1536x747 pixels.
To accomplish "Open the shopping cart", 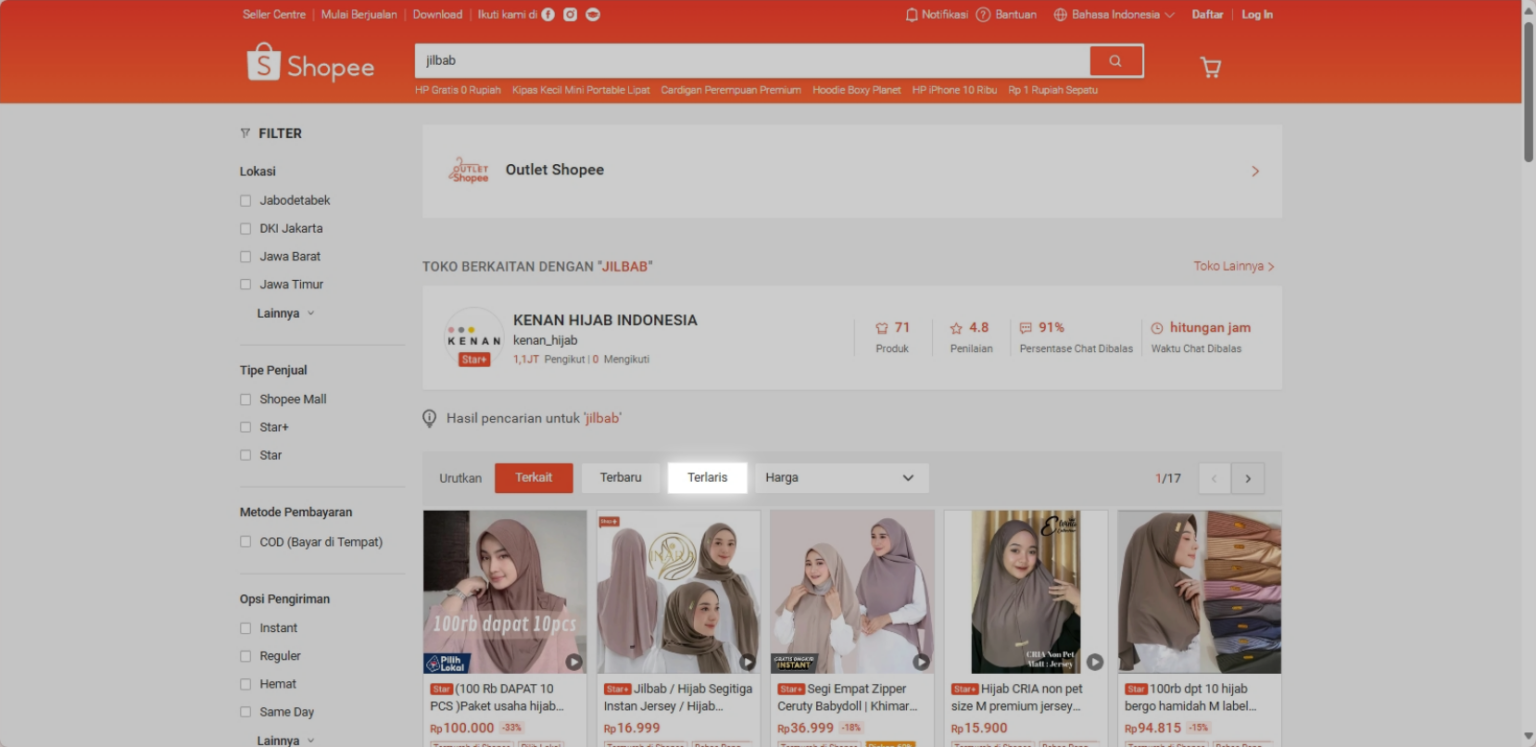I will (x=1210, y=66).
